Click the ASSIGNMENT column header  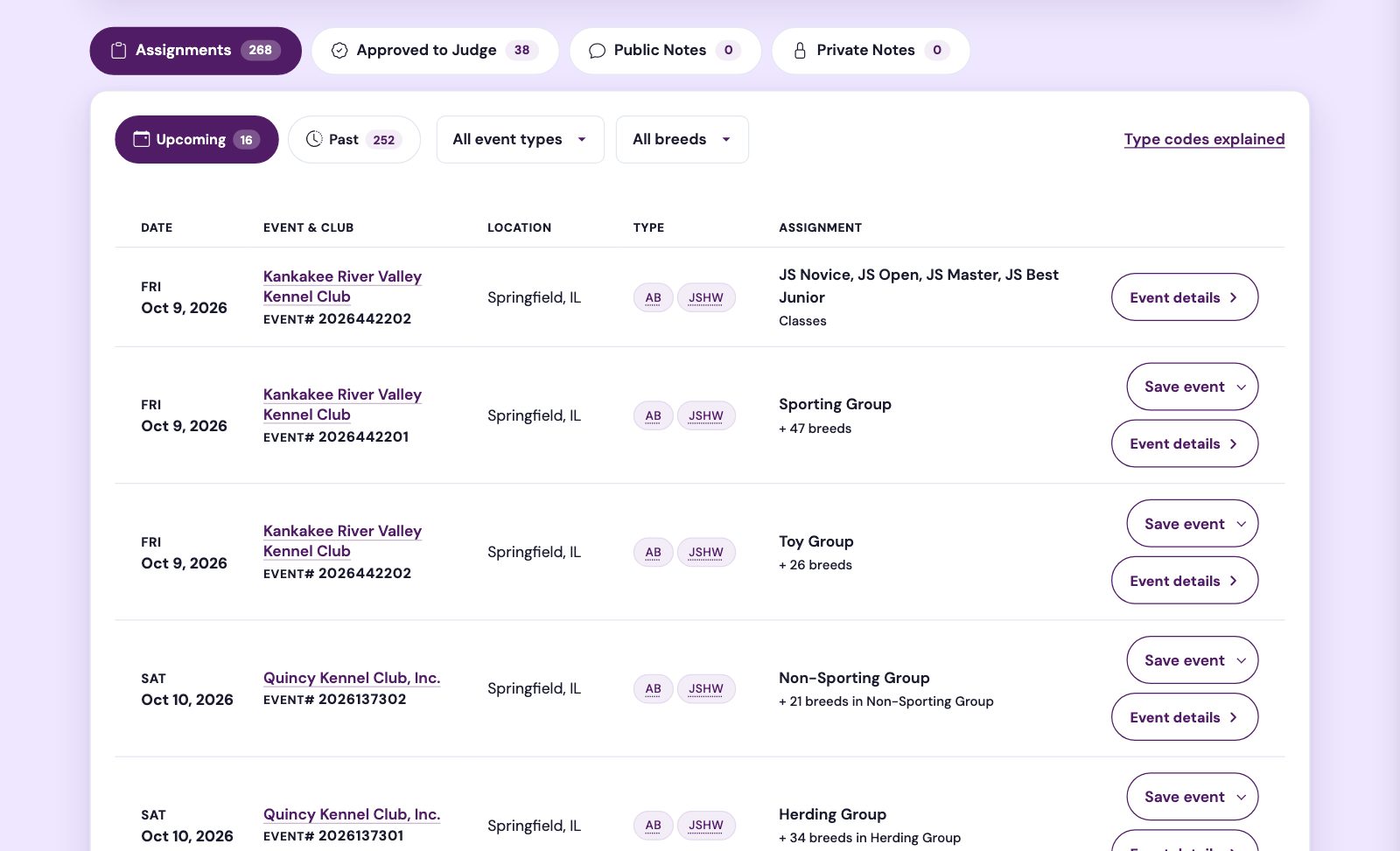click(820, 227)
